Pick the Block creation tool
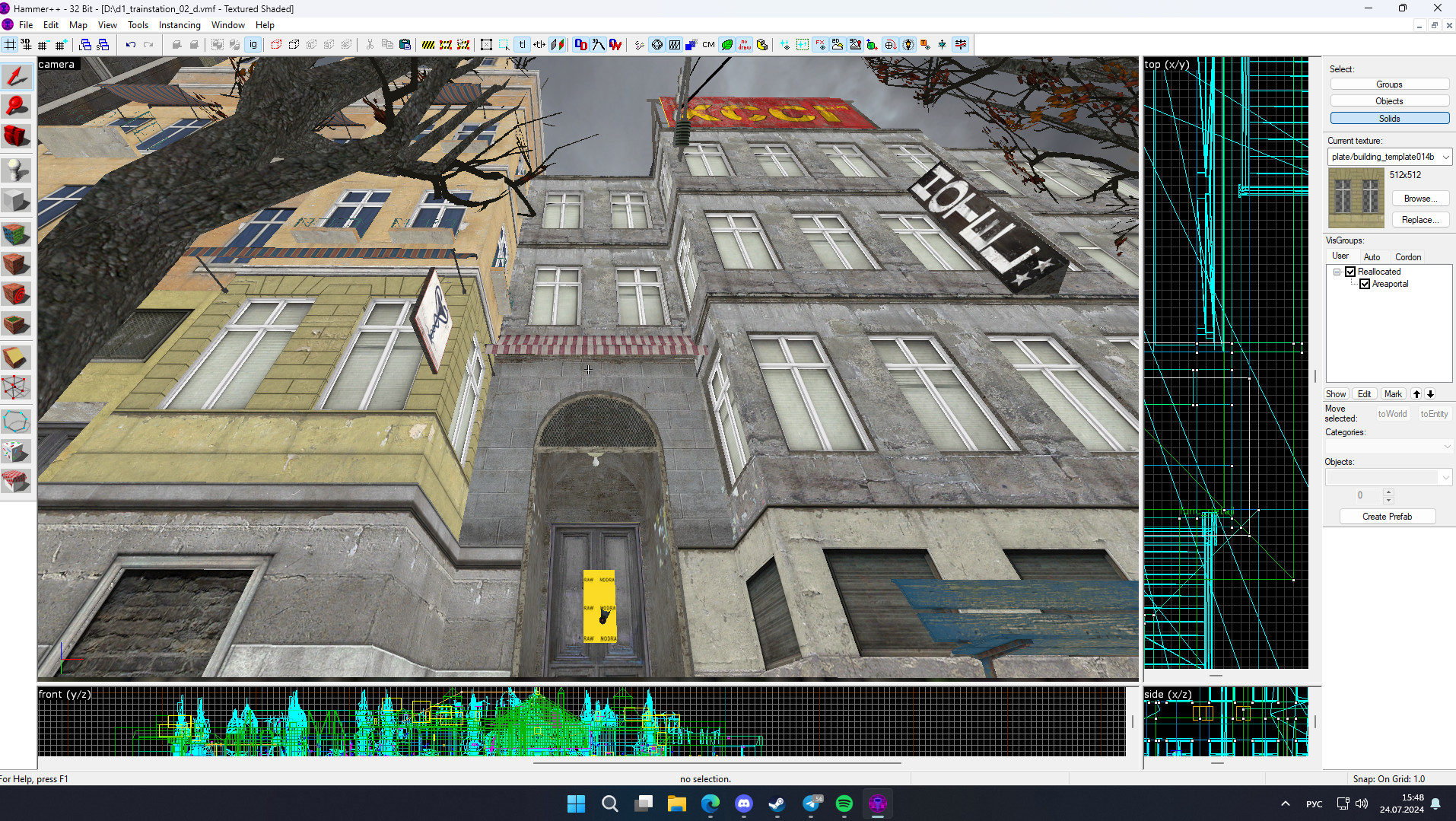 [x=16, y=199]
